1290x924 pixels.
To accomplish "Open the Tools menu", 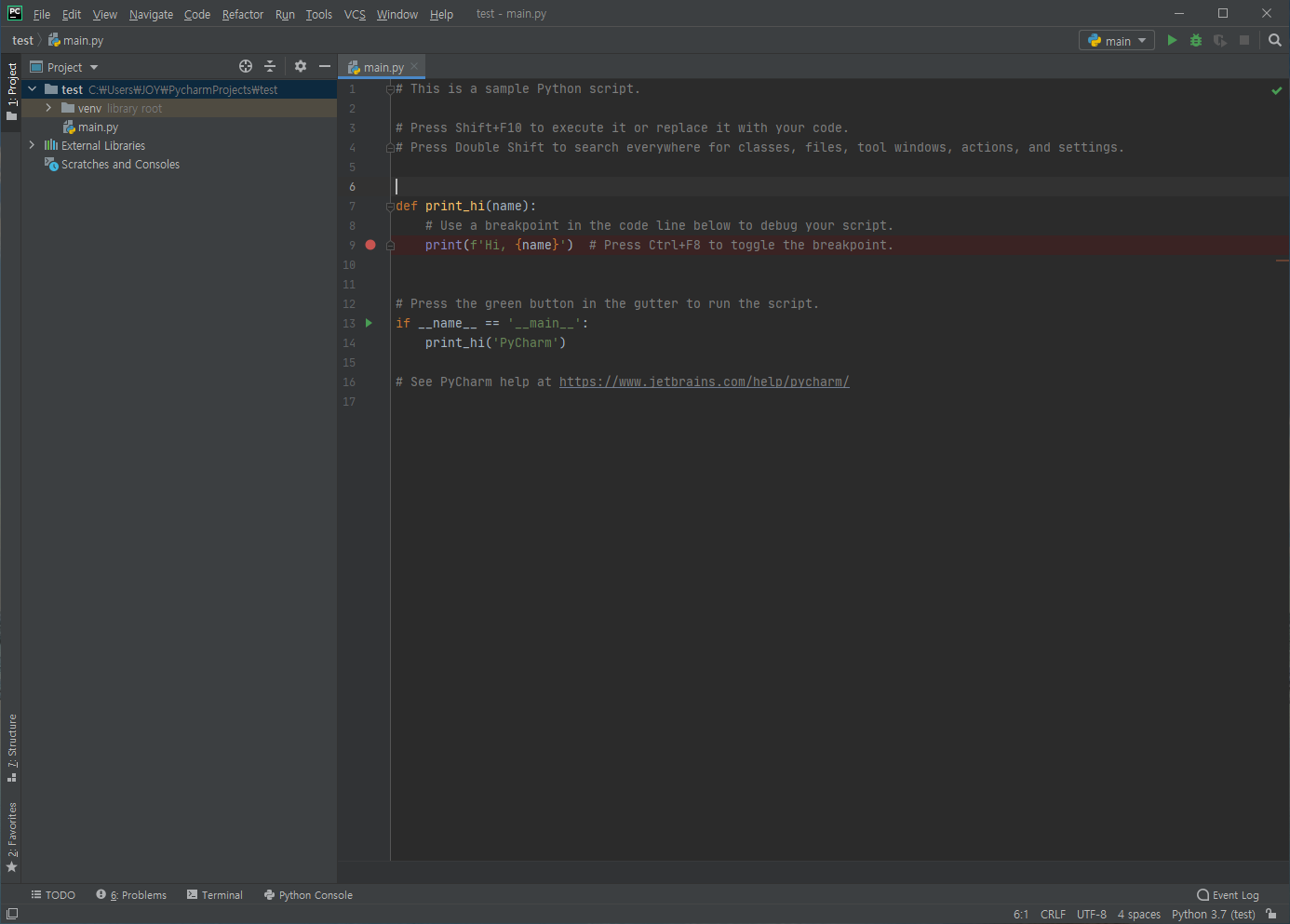I will pos(319,14).
